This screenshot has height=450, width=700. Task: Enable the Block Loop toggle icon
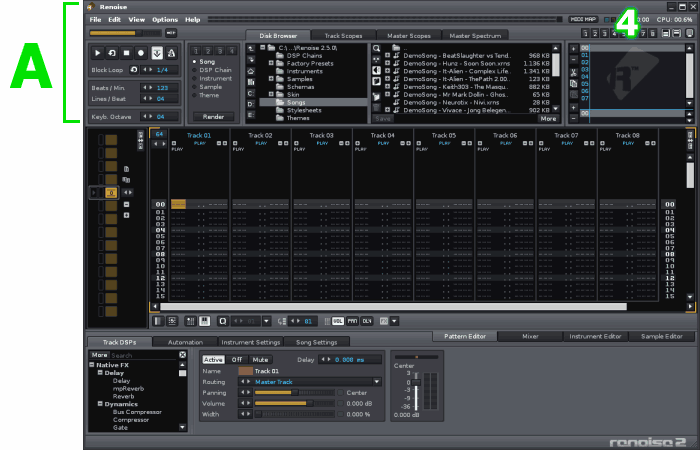pyautogui.click(x=133, y=70)
